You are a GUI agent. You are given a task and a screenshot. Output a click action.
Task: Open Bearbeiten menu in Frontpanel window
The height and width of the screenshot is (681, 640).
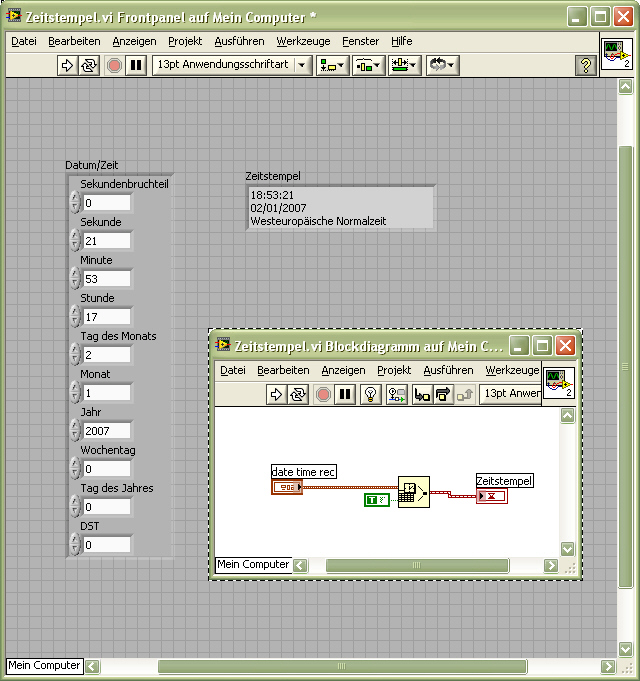click(x=74, y=41)
